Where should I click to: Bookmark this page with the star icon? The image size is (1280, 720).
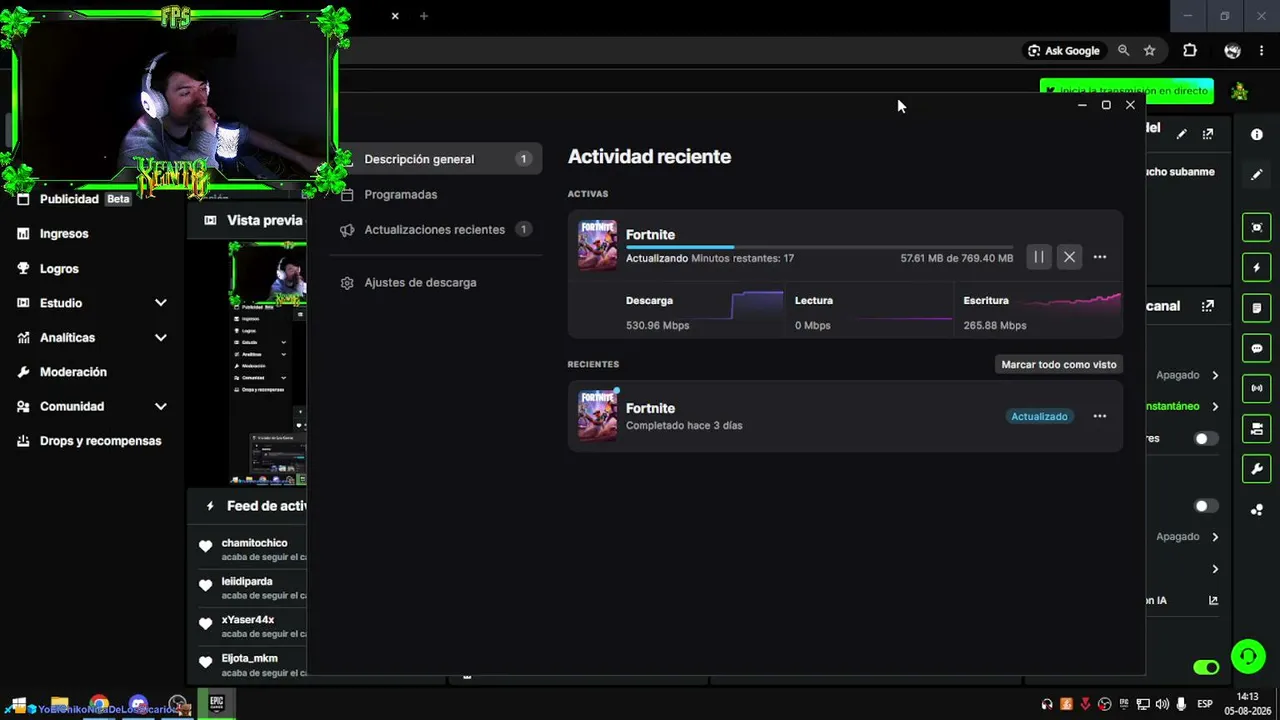tap(1150, 50)
